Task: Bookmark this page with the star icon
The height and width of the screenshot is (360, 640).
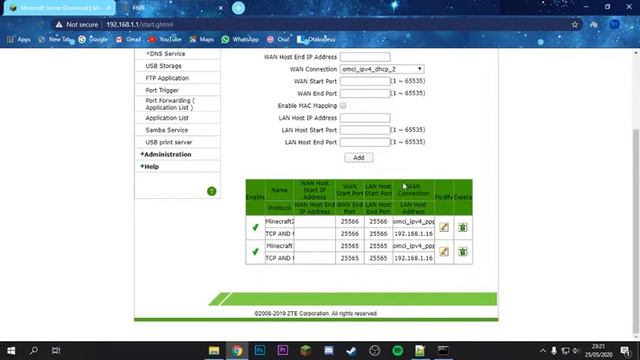Action: 575,24
